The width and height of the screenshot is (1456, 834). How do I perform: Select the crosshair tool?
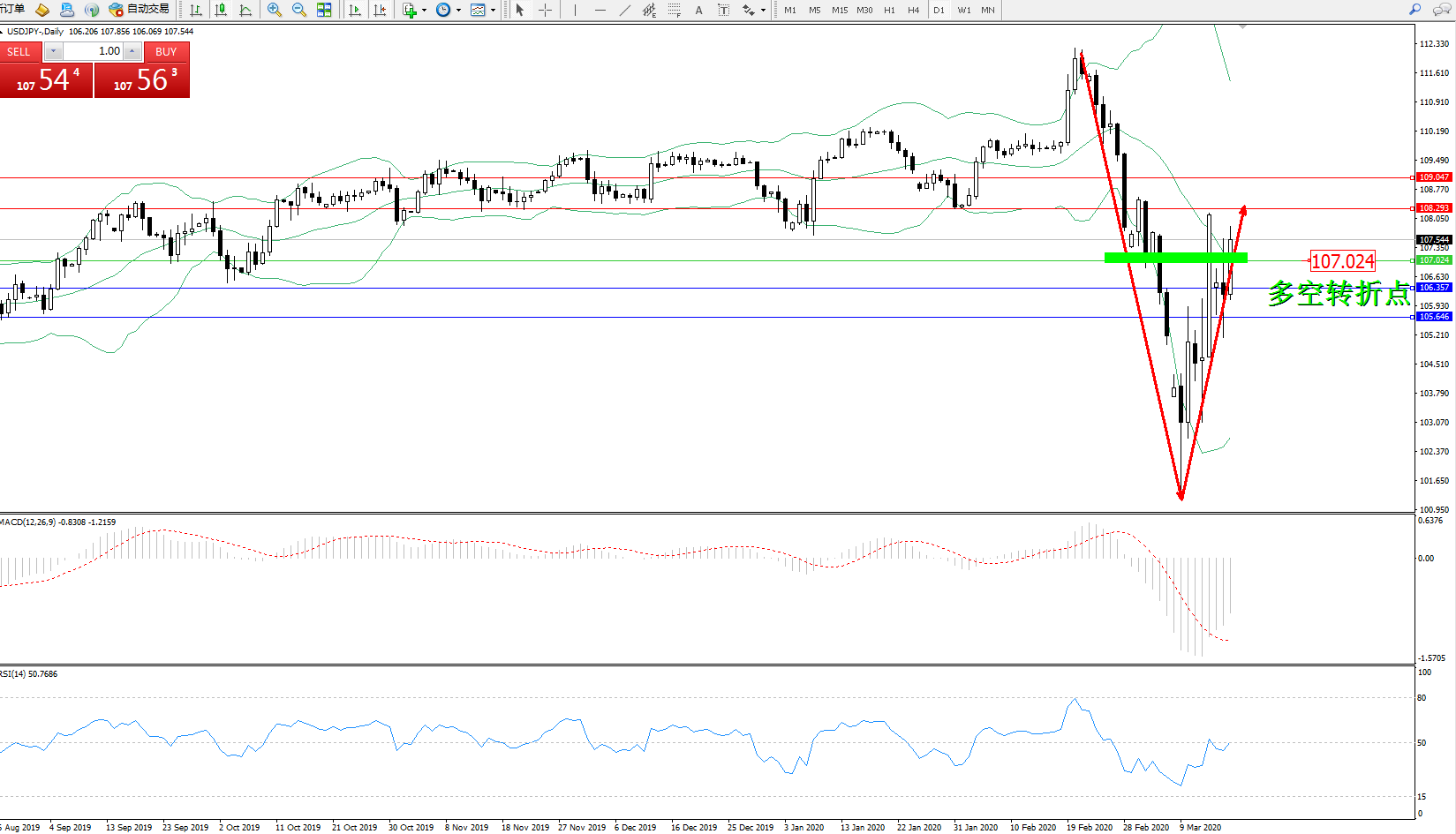pos(546,10)
